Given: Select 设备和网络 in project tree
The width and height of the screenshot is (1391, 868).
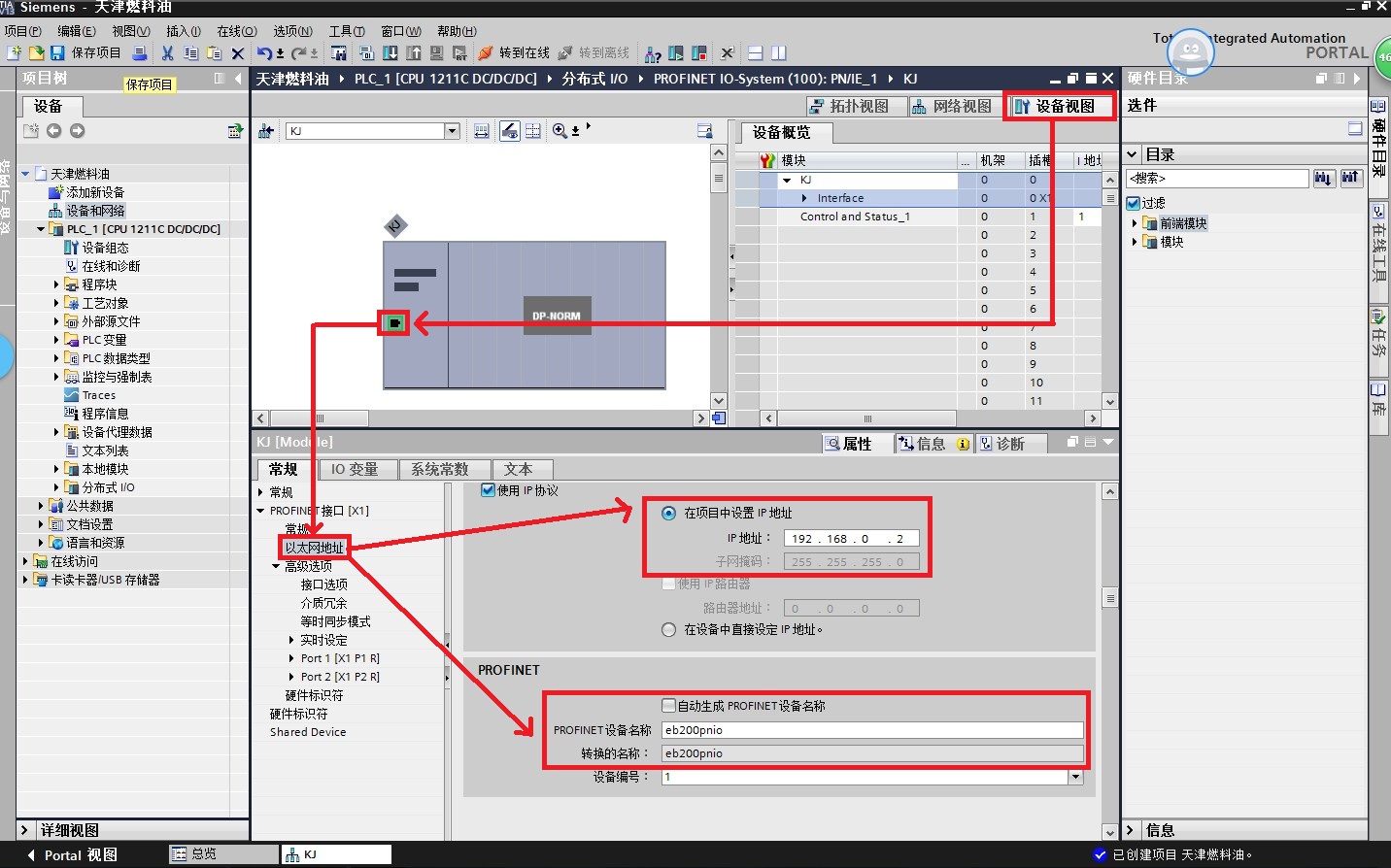Looking at the screenshot, I should coord(95,211).
